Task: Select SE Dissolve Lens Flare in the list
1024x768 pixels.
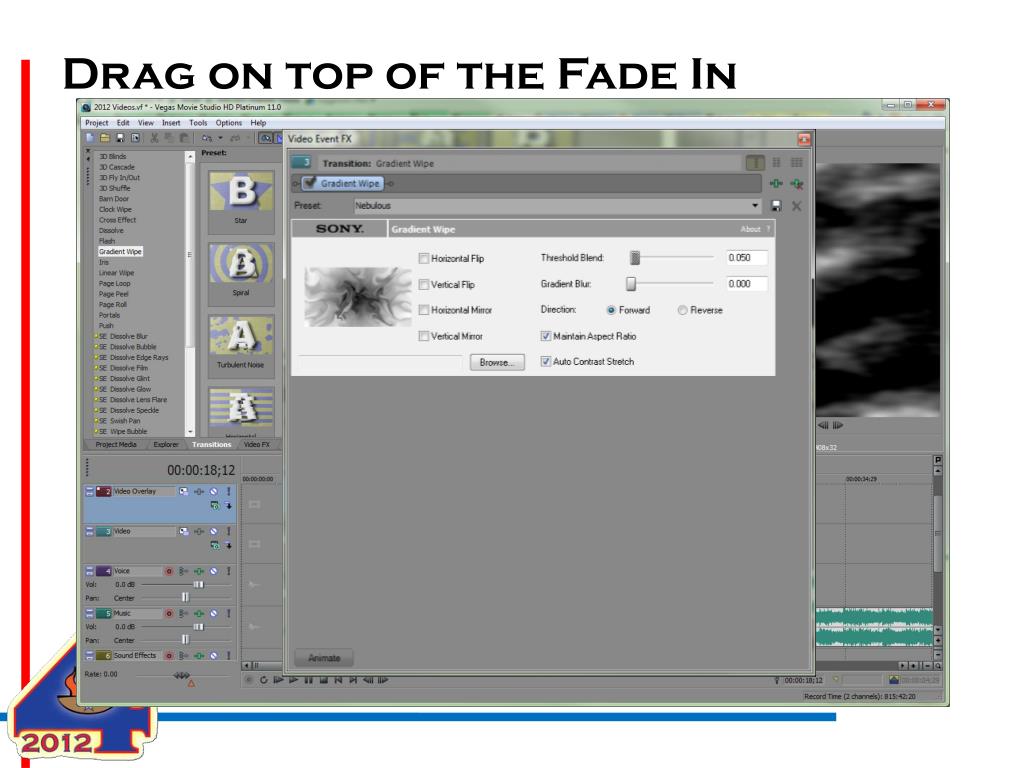Action: (133, 400)
